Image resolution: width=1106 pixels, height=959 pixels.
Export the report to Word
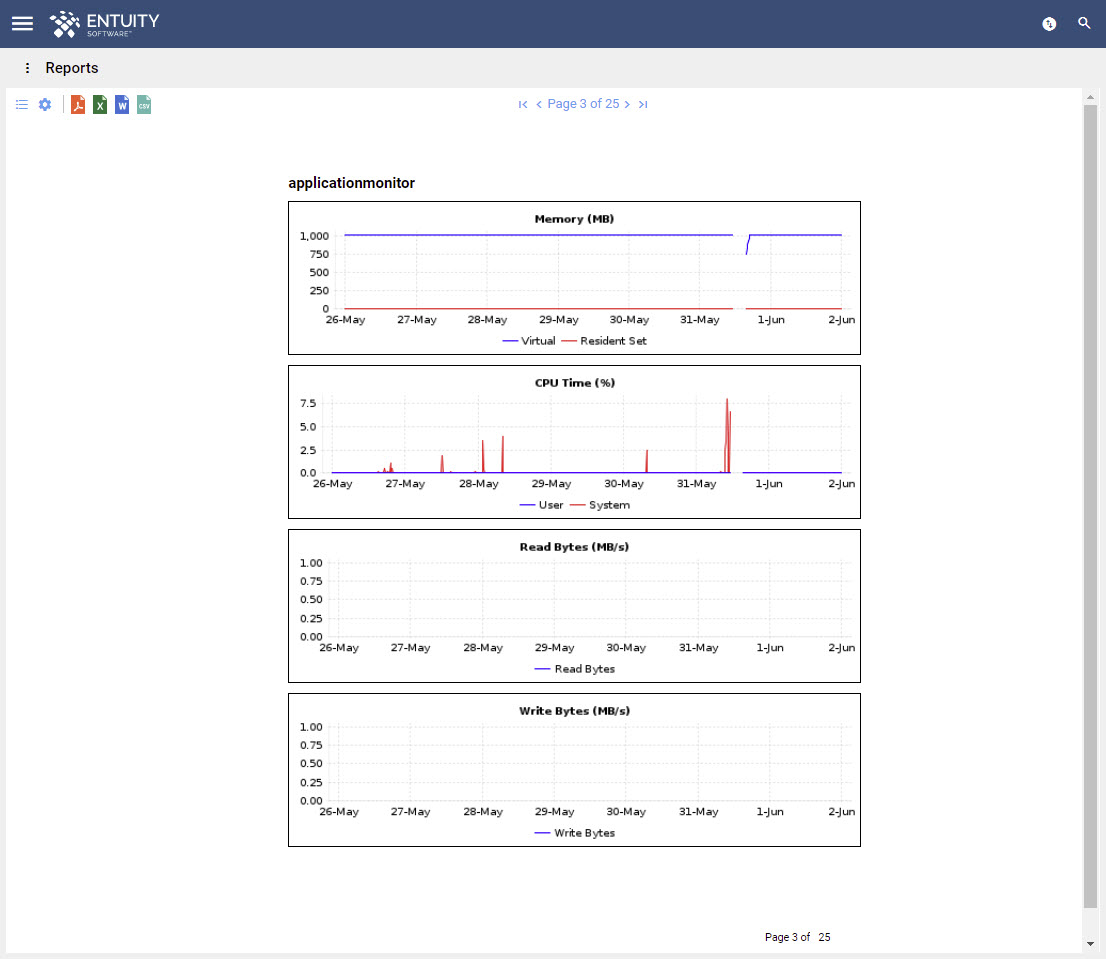click(122, 104)
